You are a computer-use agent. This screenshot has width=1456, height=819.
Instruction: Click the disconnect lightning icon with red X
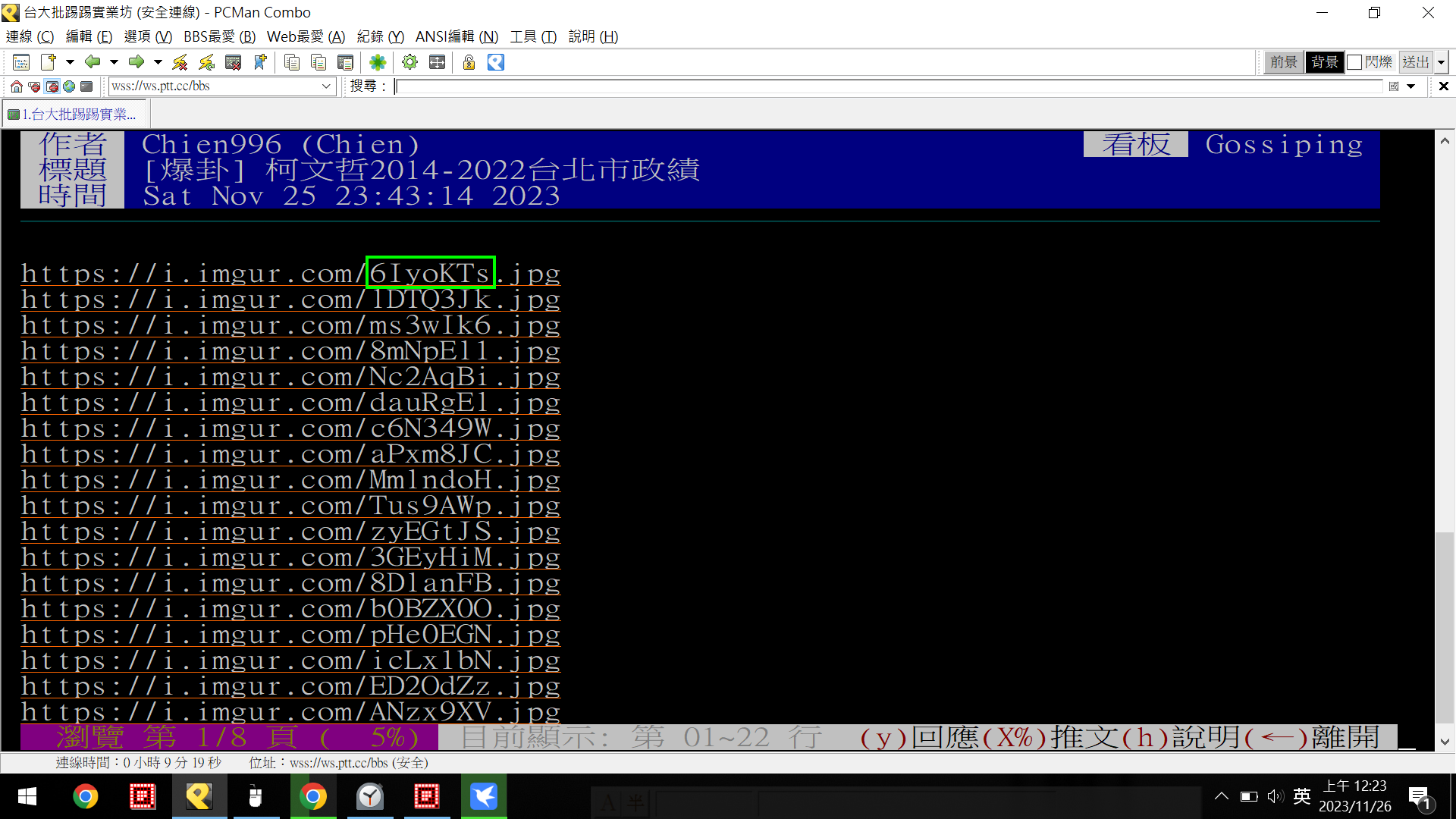tap(180, 62)
